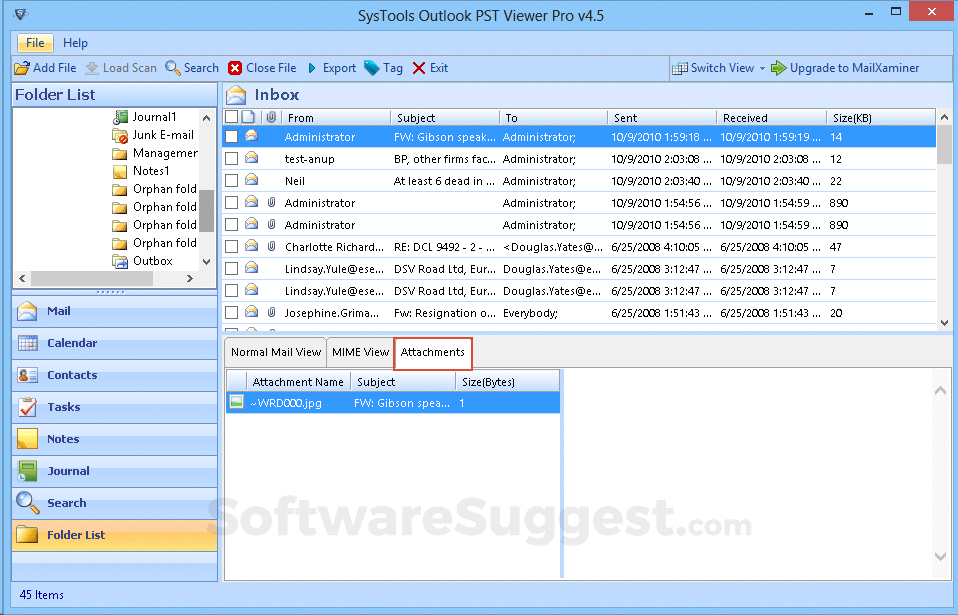Click the Tag toolbar icon
The height and width of the screenshot is (615, 958).
click(x=383, y=68)
